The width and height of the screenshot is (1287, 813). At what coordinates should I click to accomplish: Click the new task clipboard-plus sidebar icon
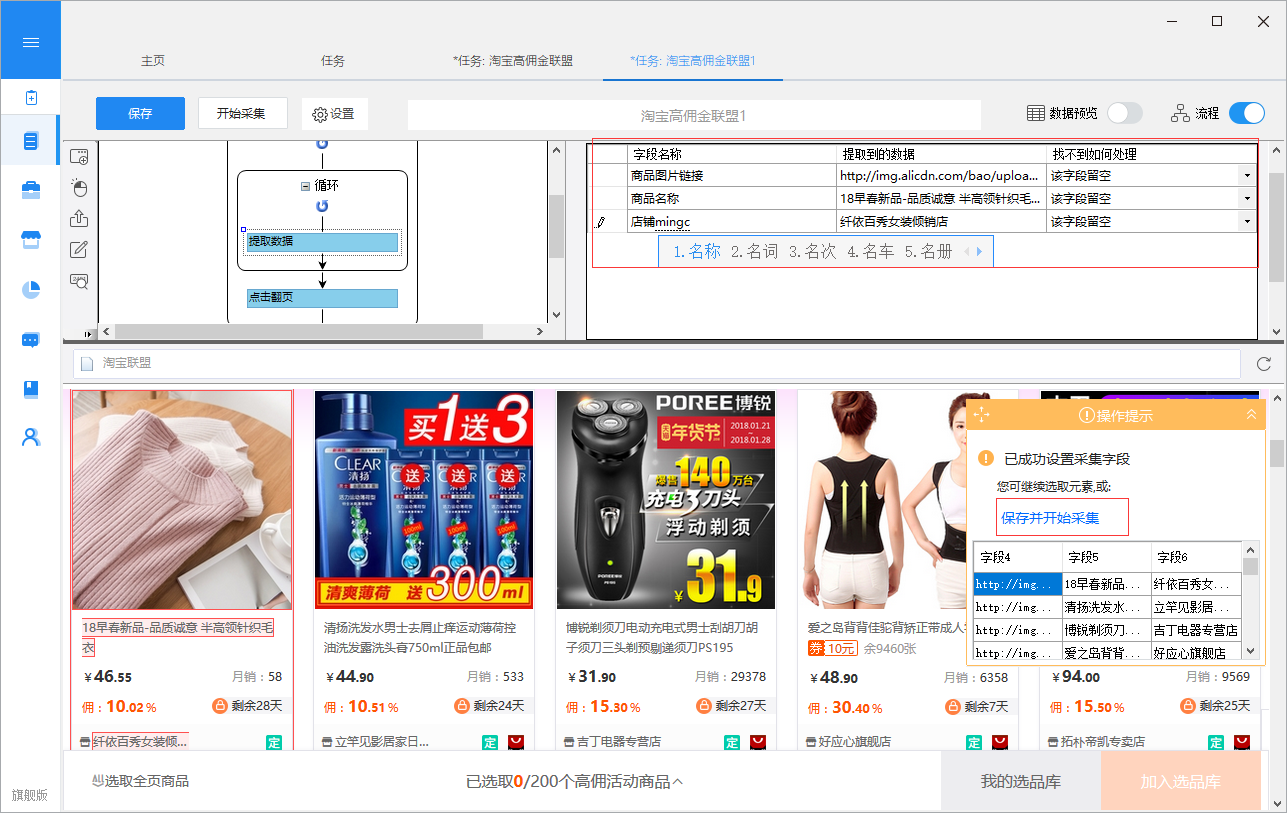click(x=31, y=98)
